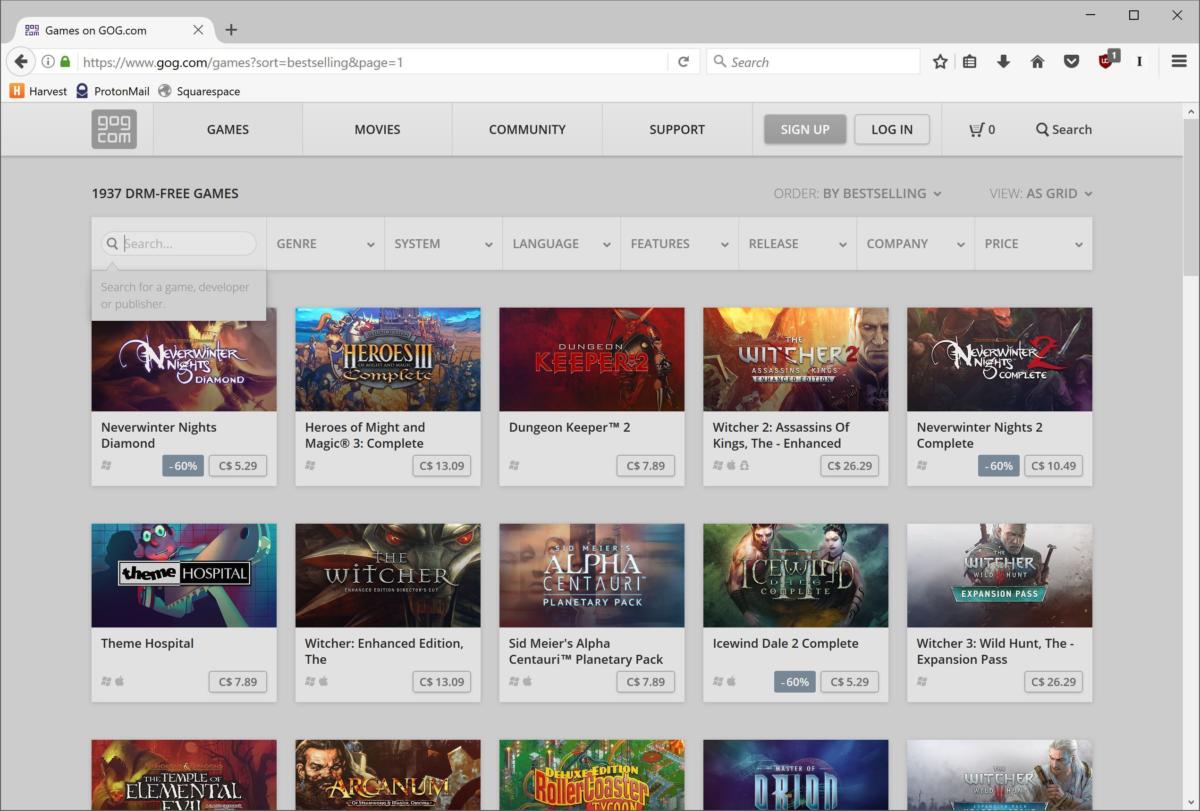Close the Games on GOG.com tab

[198, 30]
